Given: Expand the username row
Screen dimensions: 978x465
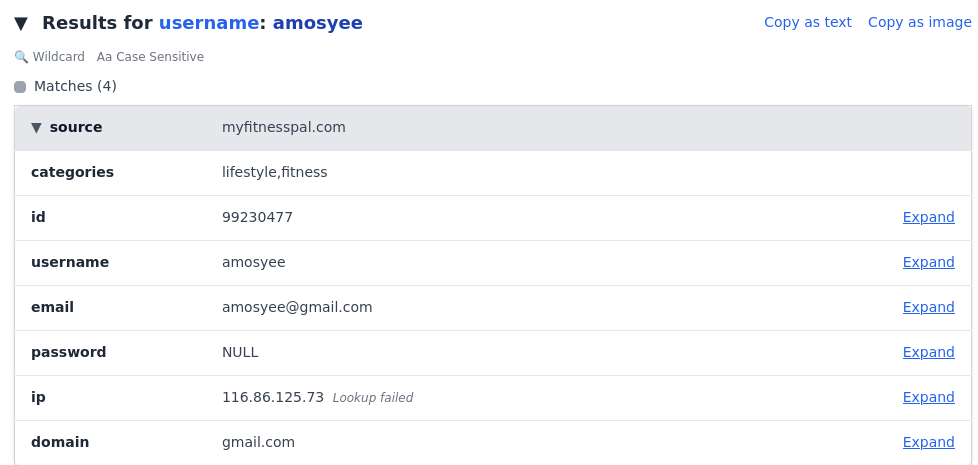Looking at the screenshot, I should tap(928, 262).
